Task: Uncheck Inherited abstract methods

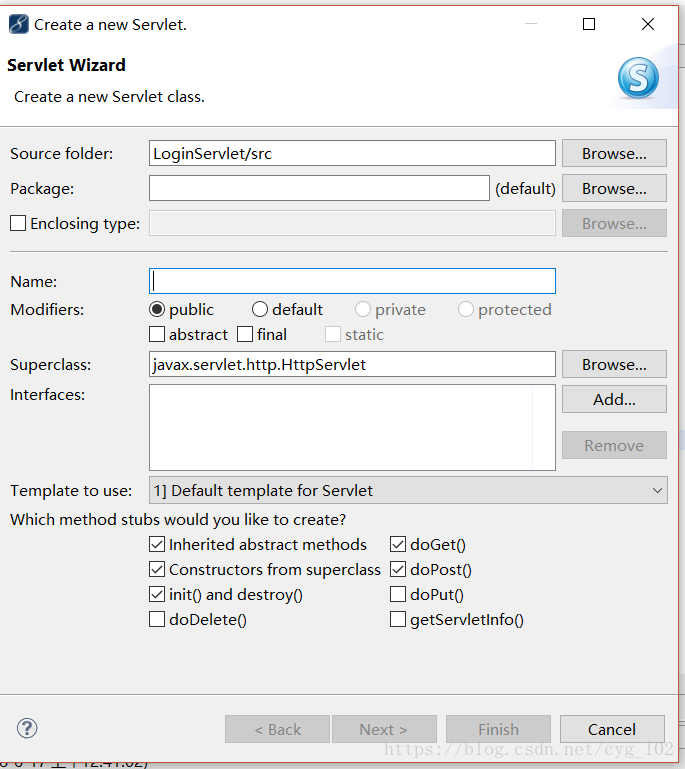Action: click(157, 544)
